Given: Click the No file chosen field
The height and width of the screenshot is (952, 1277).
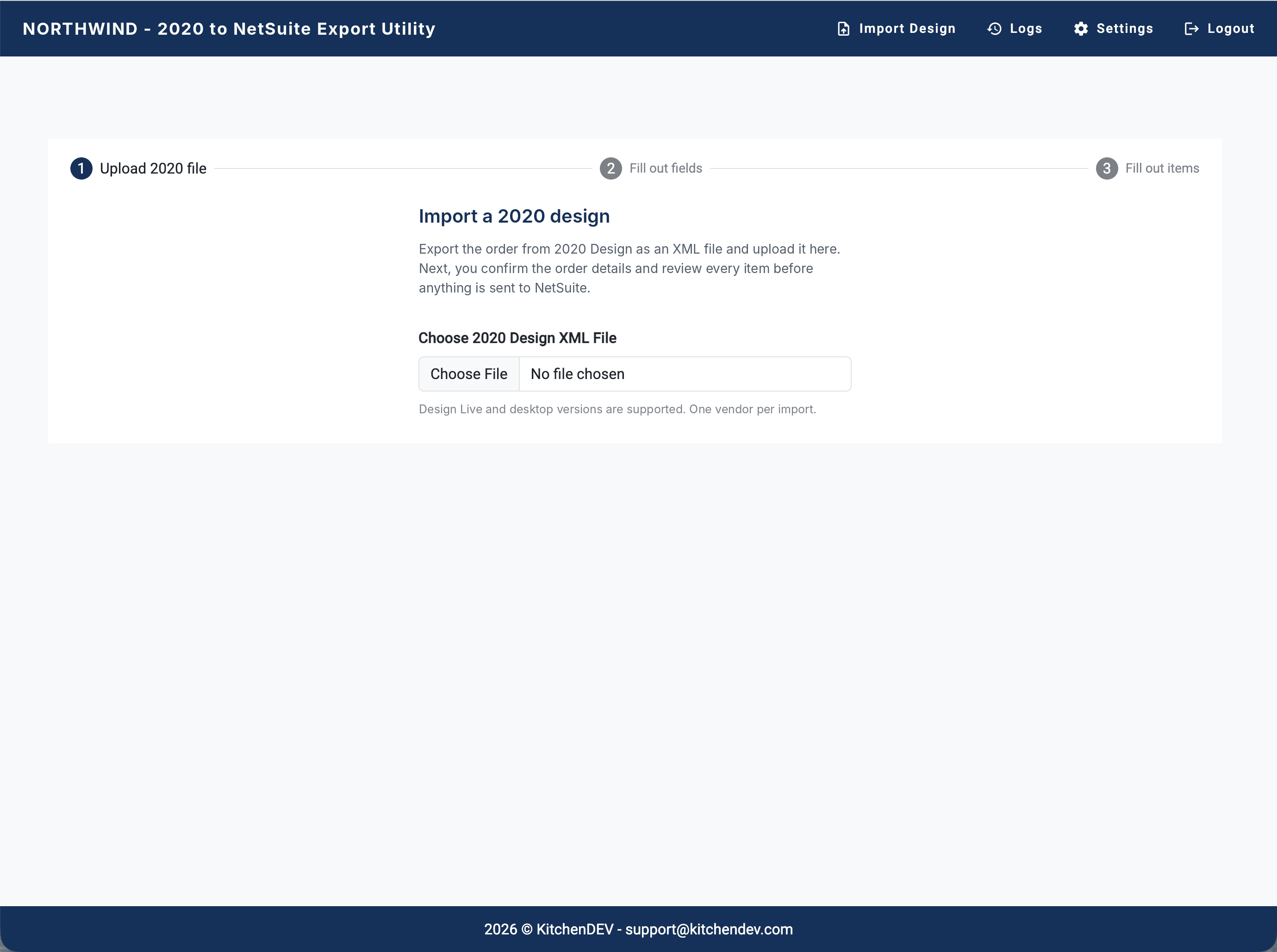Looking at the screenshot, I should click(685, 374).
